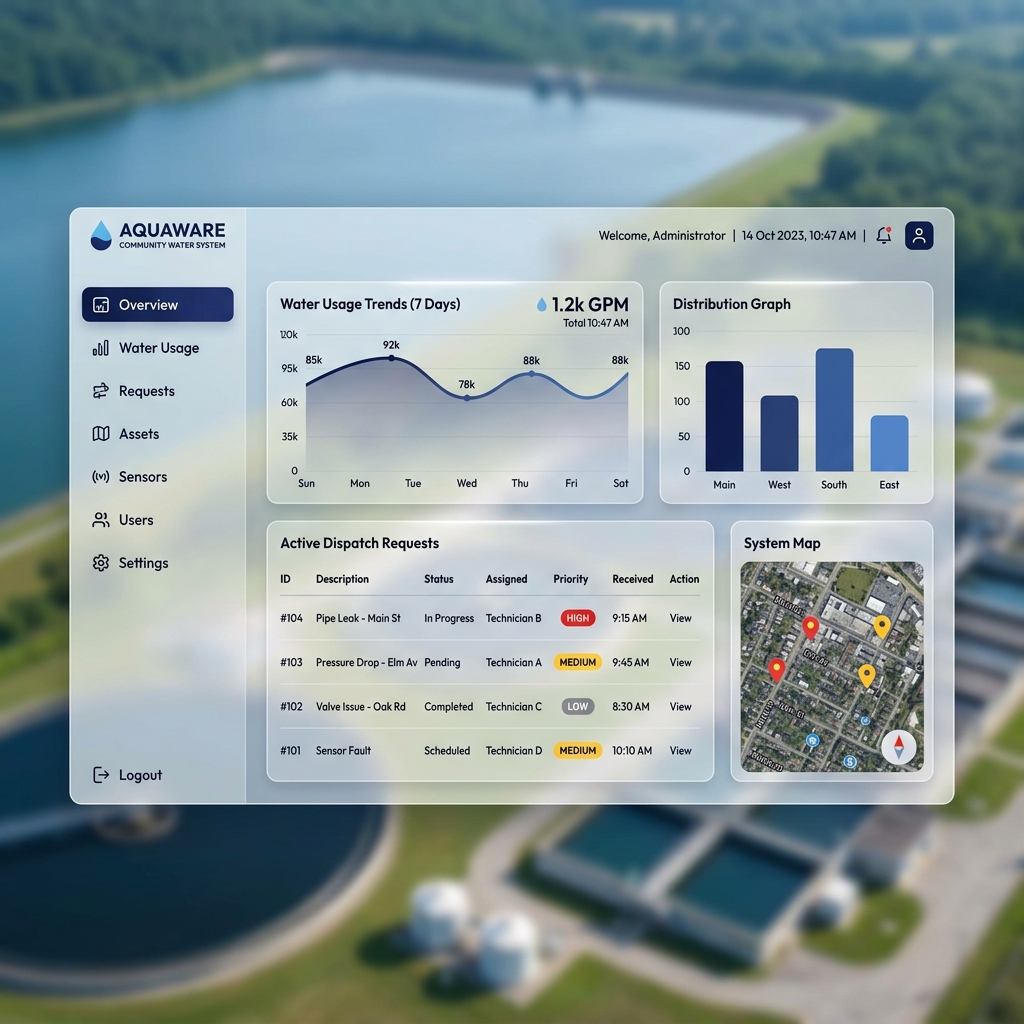Click the HIGH priority badge

pos(578,618)
